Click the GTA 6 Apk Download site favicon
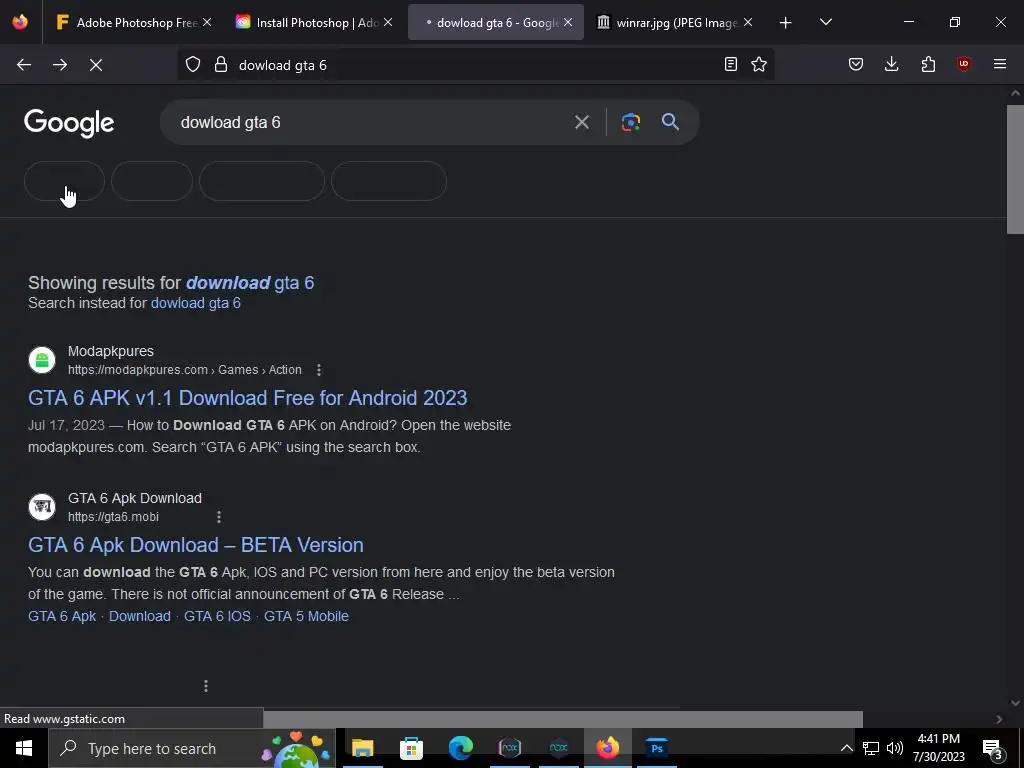Screen dimensions: 1024x768 [42, 507]
